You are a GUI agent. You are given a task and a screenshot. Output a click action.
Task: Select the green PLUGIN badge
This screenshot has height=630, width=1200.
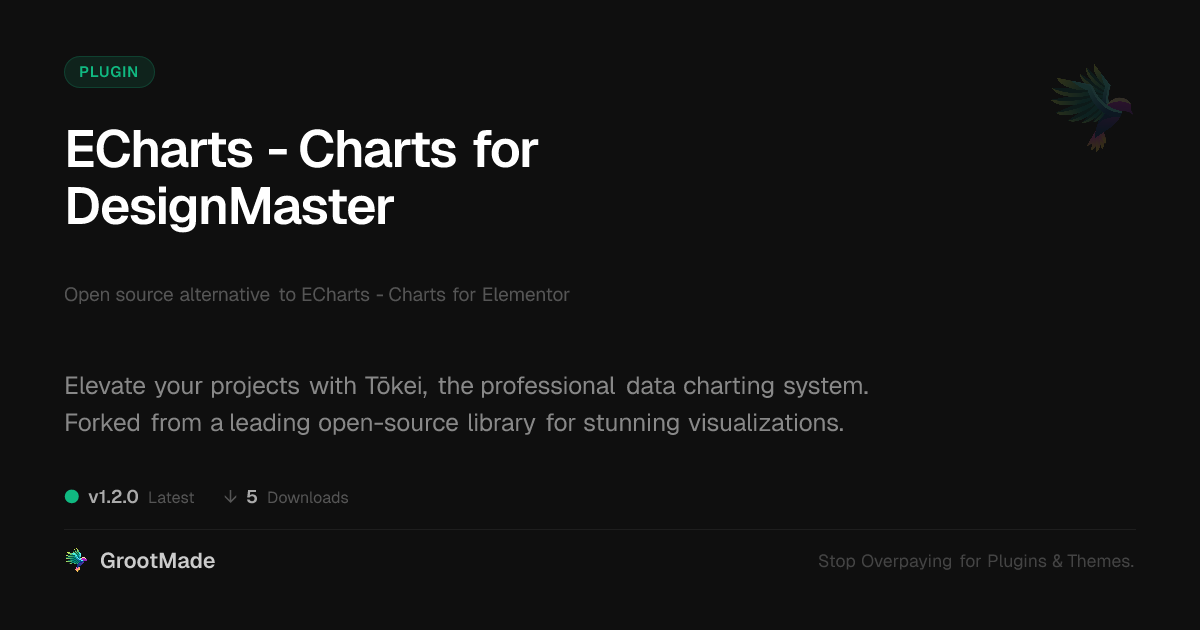click(109, 72)
